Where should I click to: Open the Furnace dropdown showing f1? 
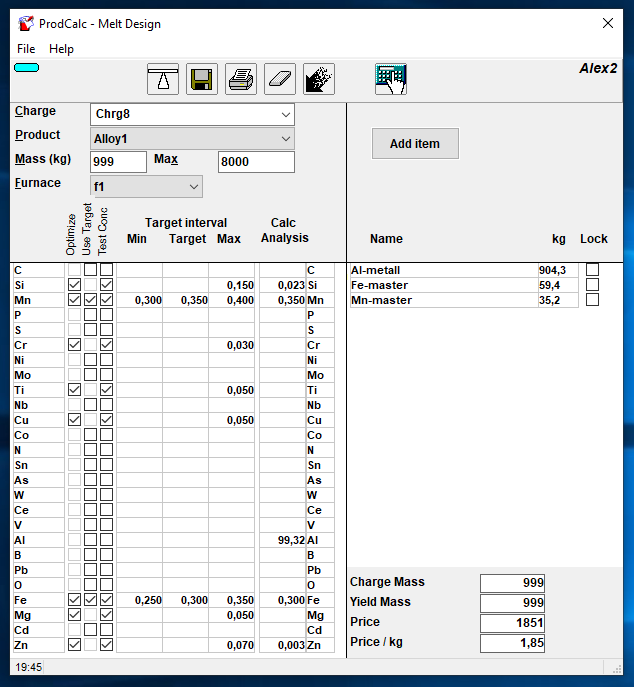pyautogui.click(x=146, y=187)
